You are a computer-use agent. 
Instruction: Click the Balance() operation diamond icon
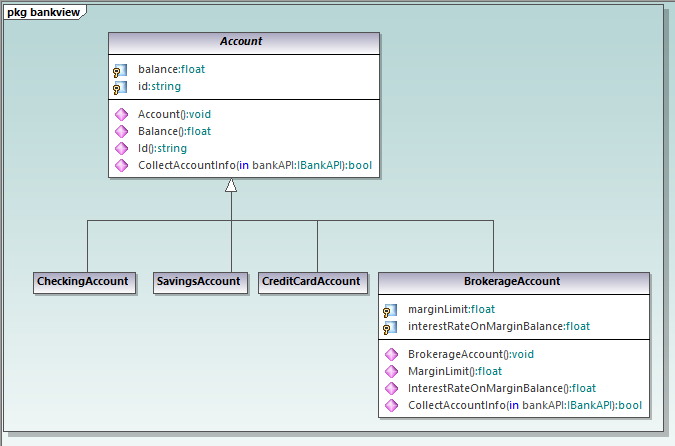tap(121, 131)
